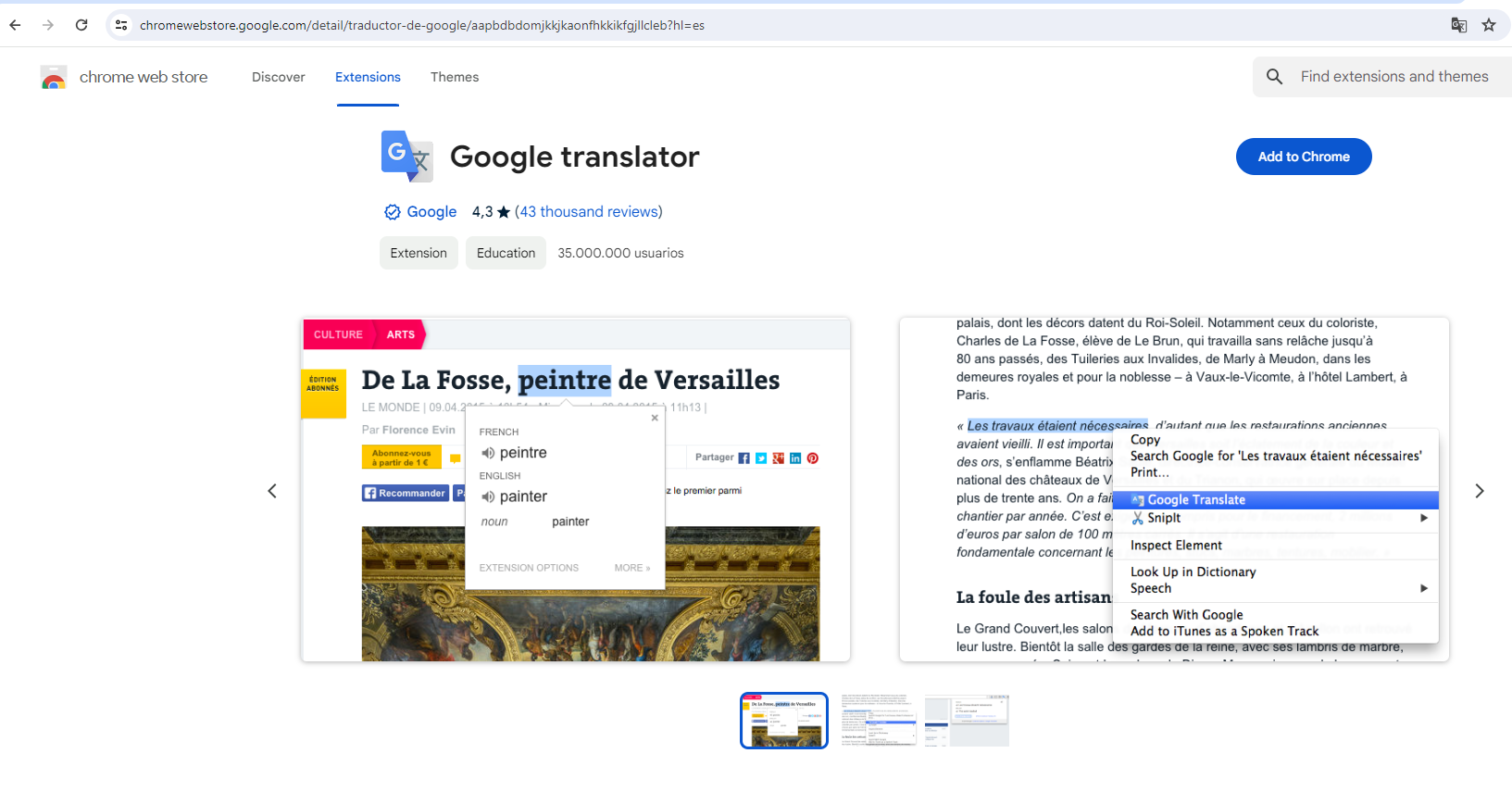Click the rating star icon
Screen dimensions: 1512x791
pos(504,212)
